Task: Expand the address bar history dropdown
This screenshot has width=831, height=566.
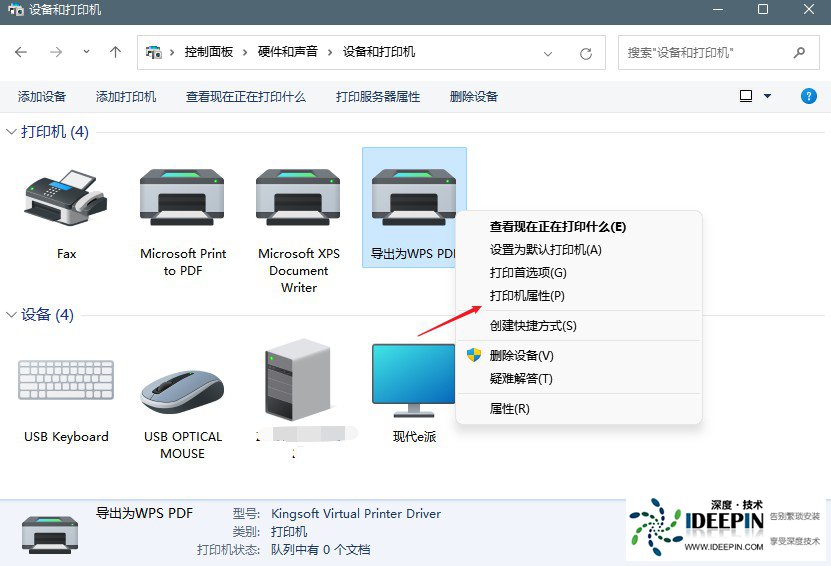Action: (x=548, y=54)
